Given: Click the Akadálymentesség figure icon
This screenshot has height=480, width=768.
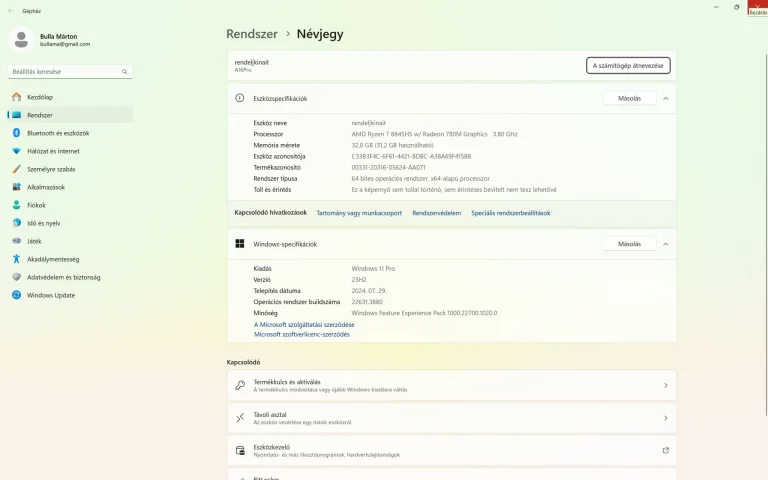Looking at the screenshot, I should pos(17,259).
